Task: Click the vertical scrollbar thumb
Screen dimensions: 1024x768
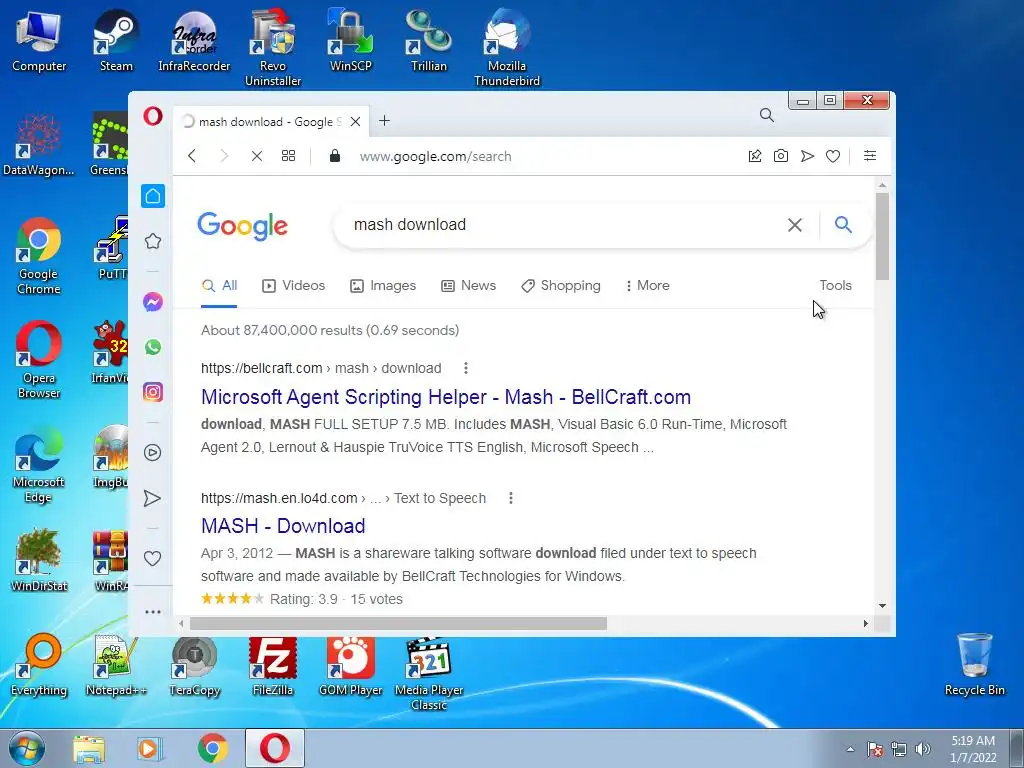Action: (882, 236)
